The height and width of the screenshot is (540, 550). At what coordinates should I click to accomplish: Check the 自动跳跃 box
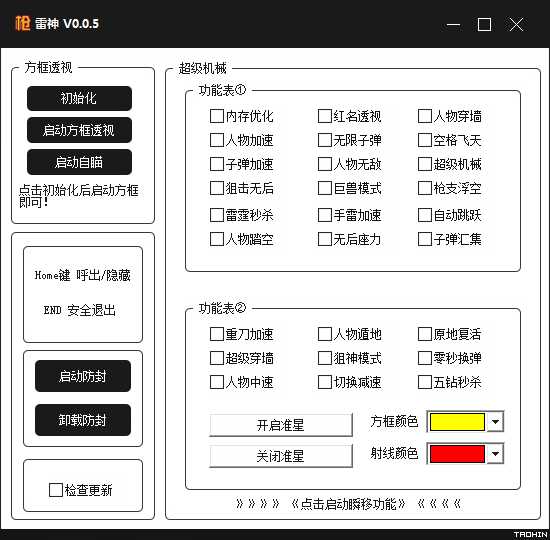point(425,215)
